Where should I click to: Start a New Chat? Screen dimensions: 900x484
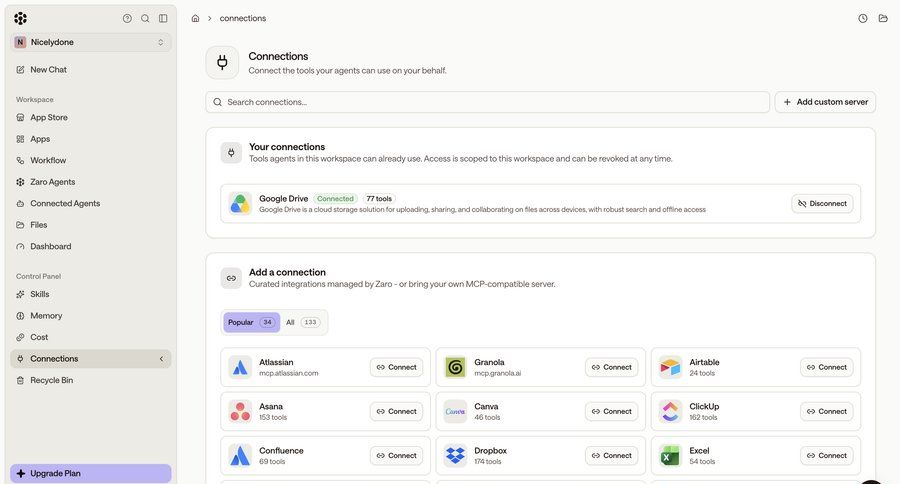(x=91, y=69)
